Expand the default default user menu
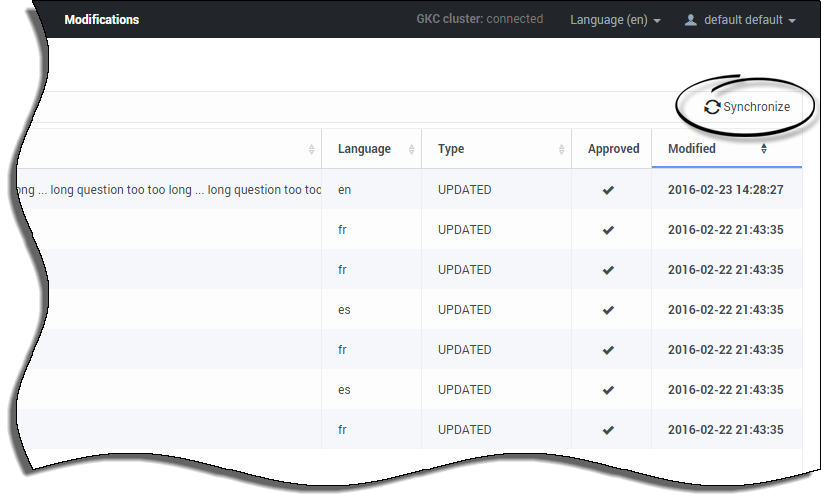 [x=749, y=20]
